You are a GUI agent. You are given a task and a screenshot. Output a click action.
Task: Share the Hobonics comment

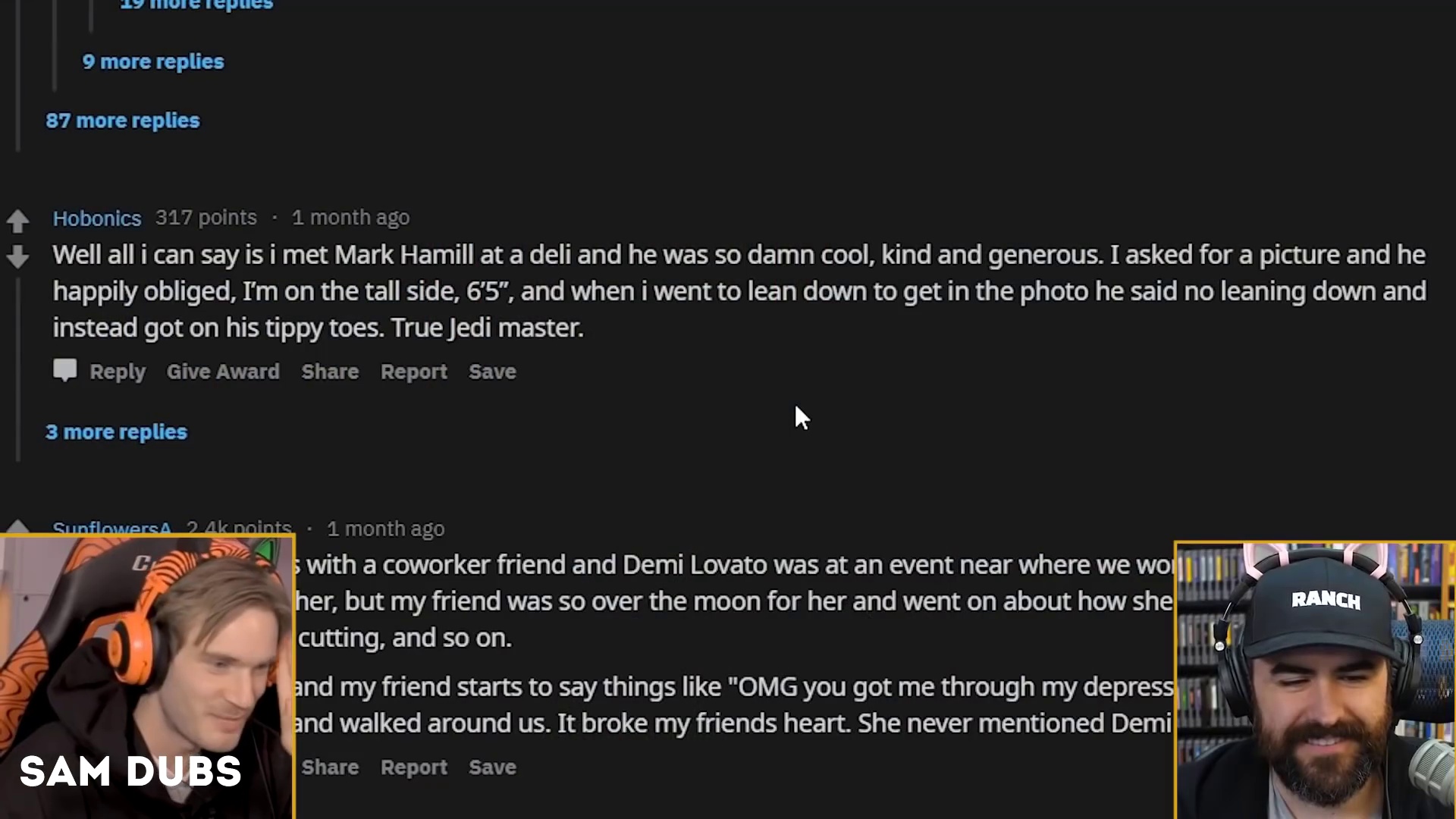point(330,372)
